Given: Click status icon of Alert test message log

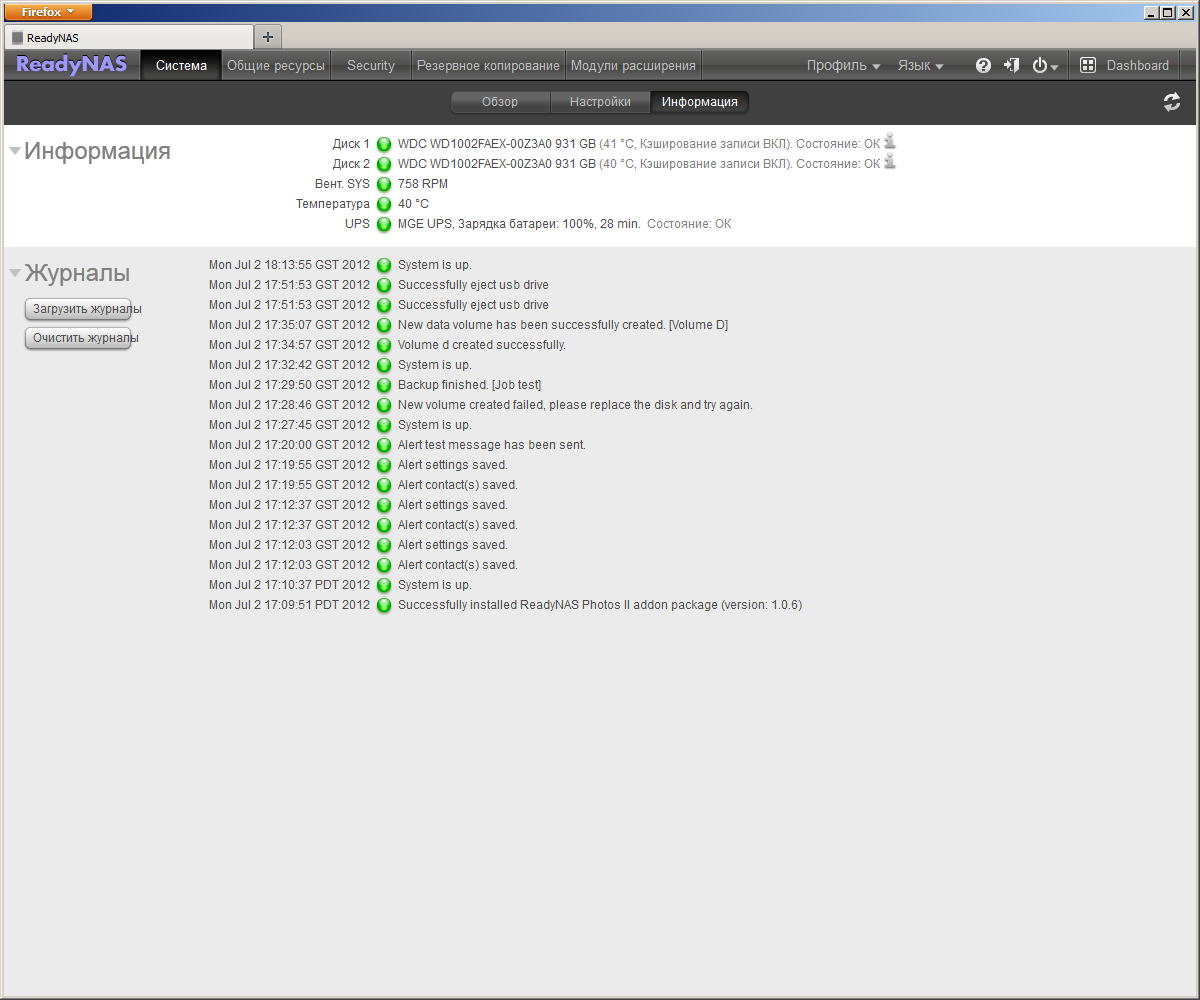Looking at the screenshot, I should point(384,445).
